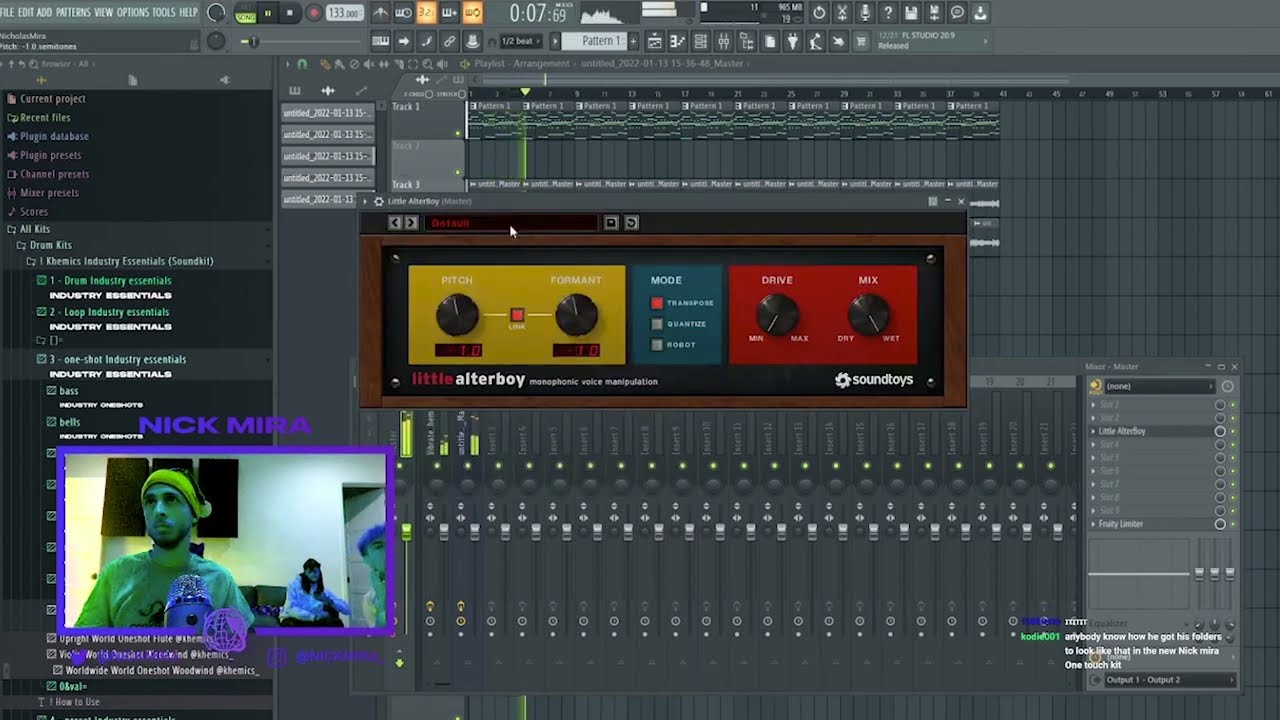Expand the Little AlterBoy slot arrow in mixer
This screenshot has height=720, width=1280.
(x=1093, y=431)
